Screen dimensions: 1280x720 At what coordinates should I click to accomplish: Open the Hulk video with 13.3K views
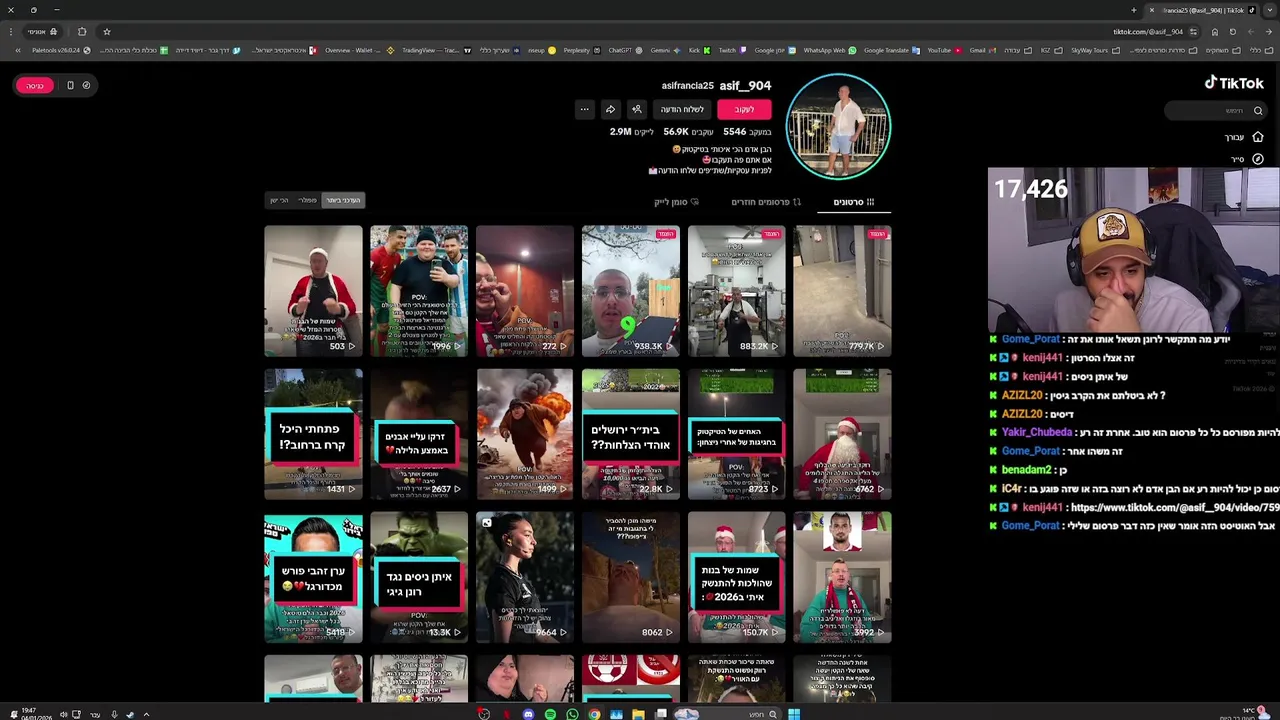coord(419,577)
